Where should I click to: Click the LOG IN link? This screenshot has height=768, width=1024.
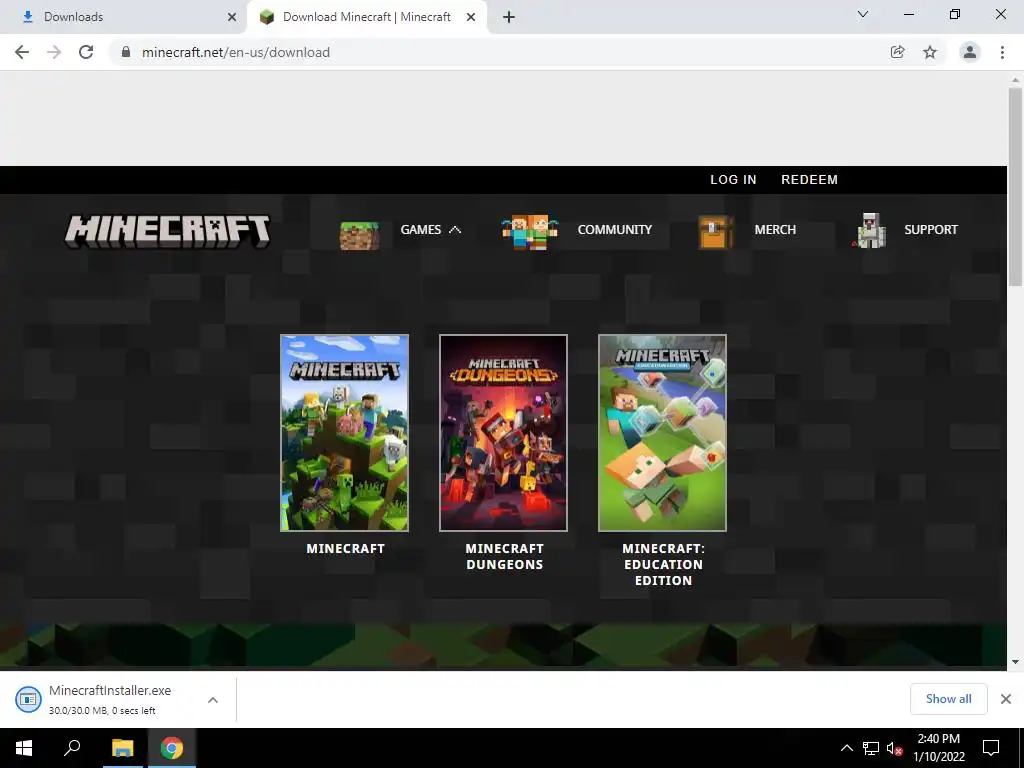click(733, 180)
